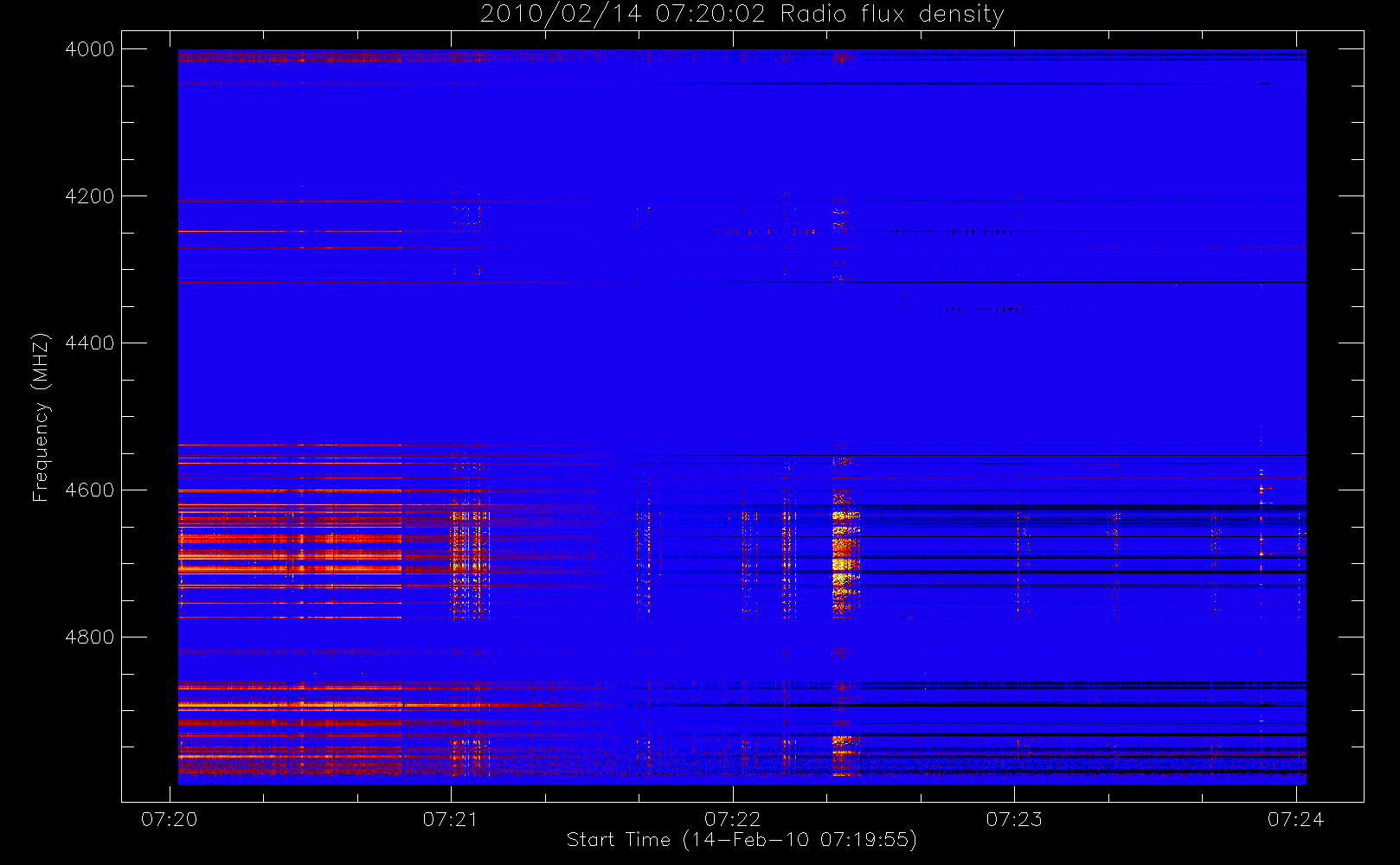Screen dimensions: 1400x865
Task: Click the 07:20 time tick label
Action: click(x=169, y=819)
